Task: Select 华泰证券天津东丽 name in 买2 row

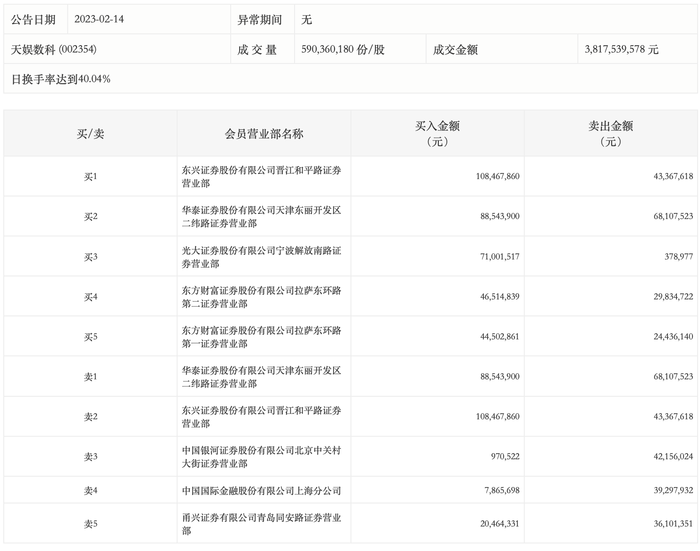Action: click(261, 217)
